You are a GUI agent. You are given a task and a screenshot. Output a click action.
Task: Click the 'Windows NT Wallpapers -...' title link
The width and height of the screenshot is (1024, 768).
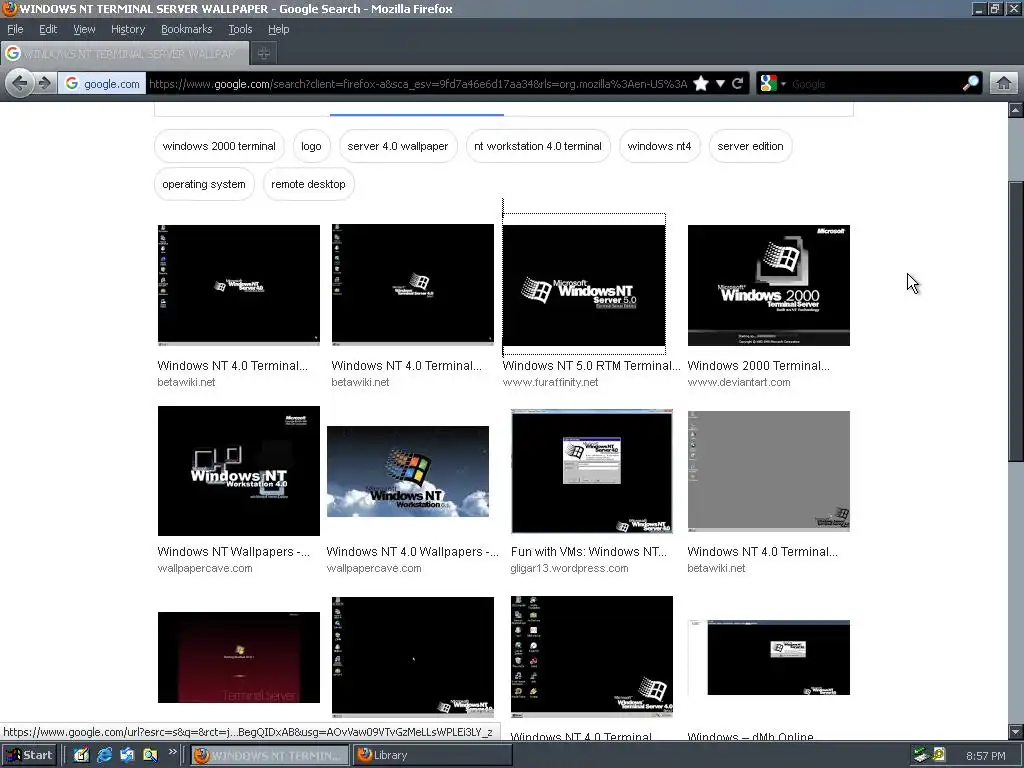(234, 552)
